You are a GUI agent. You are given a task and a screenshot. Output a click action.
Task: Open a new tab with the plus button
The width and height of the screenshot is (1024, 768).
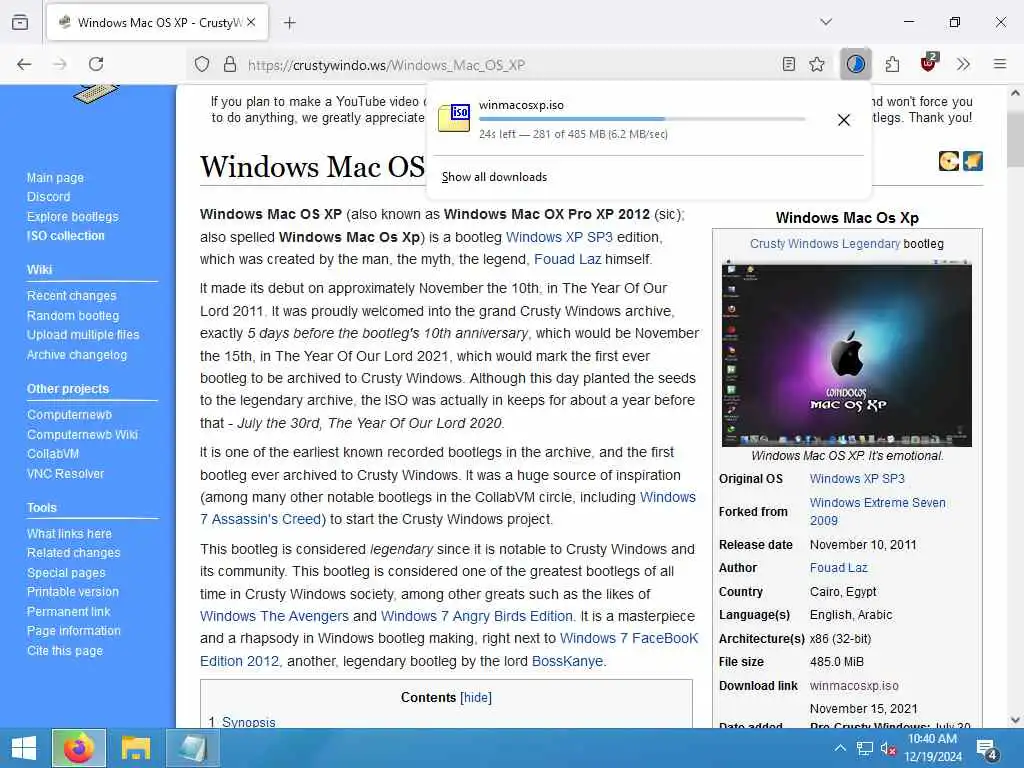click(x=290, y=23)
